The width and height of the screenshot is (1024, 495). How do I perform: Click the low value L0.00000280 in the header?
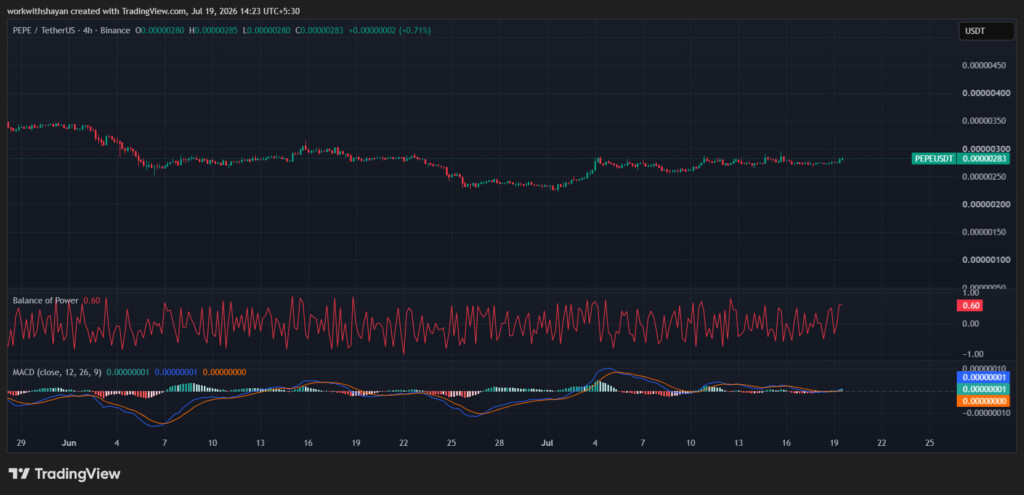pyautogui.click(x=265, y=30)
